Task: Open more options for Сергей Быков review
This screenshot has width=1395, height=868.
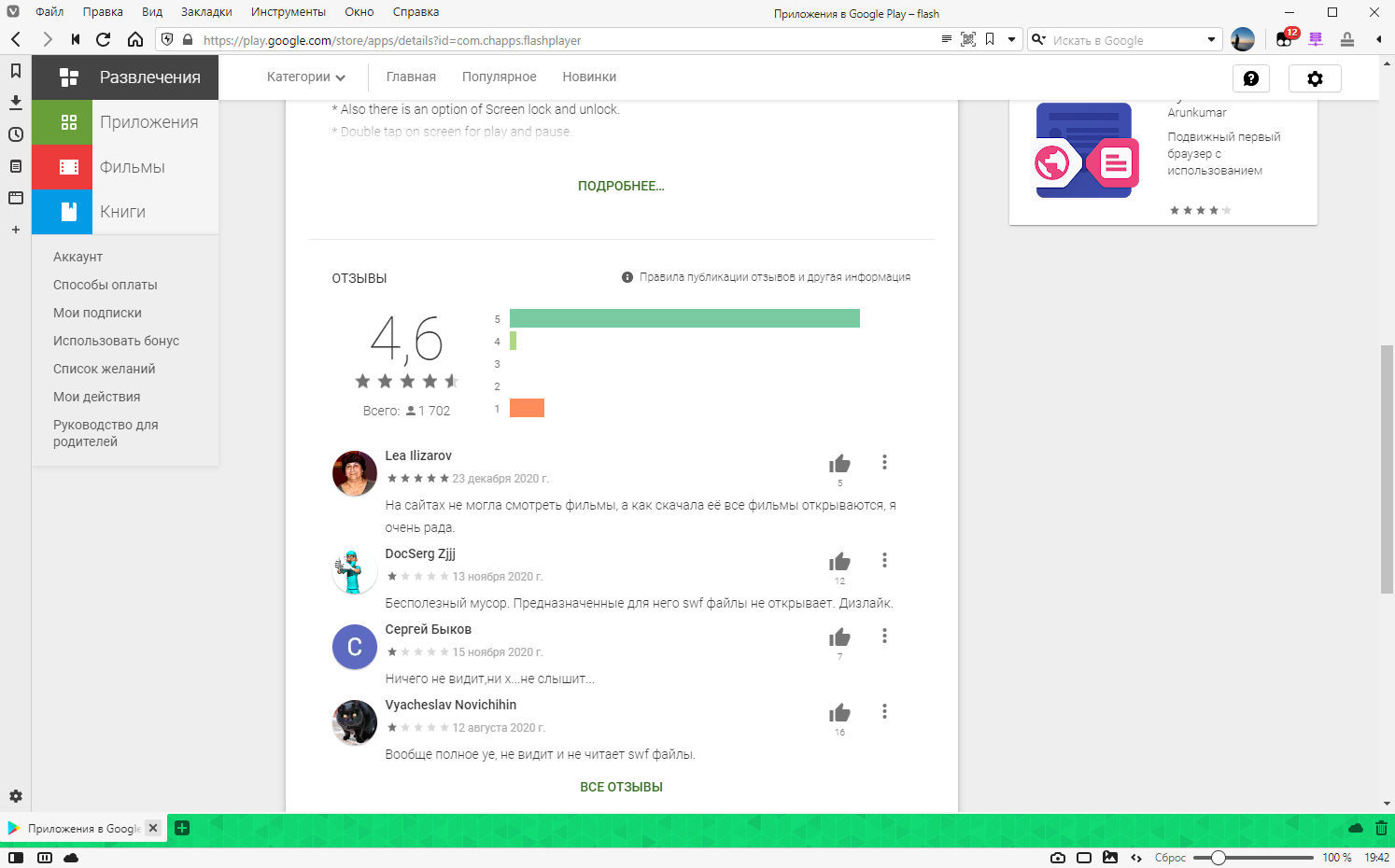Action: pyautogui.click(x=884, y=636)
